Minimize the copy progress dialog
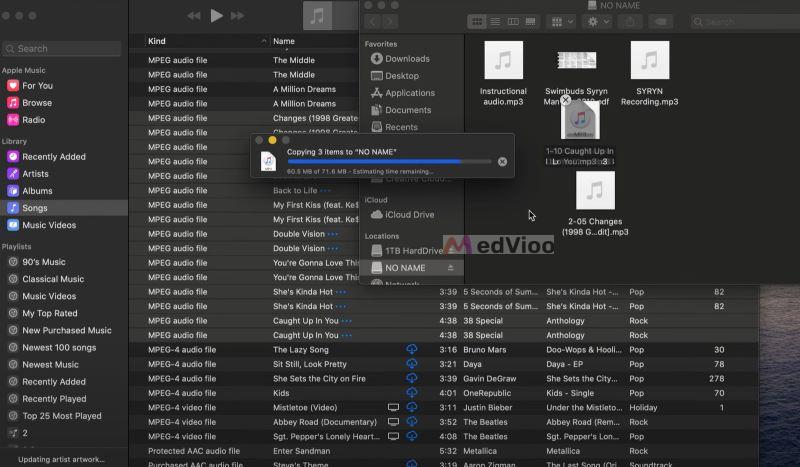The image size is (800, 467). click(272, 140)
